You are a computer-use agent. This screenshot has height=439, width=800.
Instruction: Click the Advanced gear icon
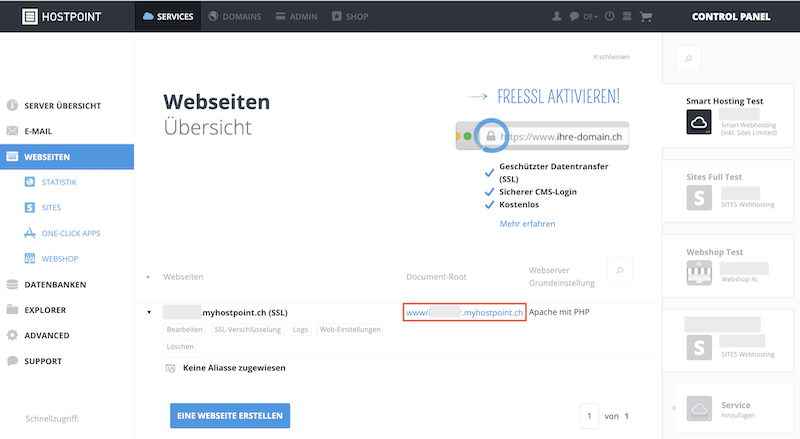click(12, 335)
